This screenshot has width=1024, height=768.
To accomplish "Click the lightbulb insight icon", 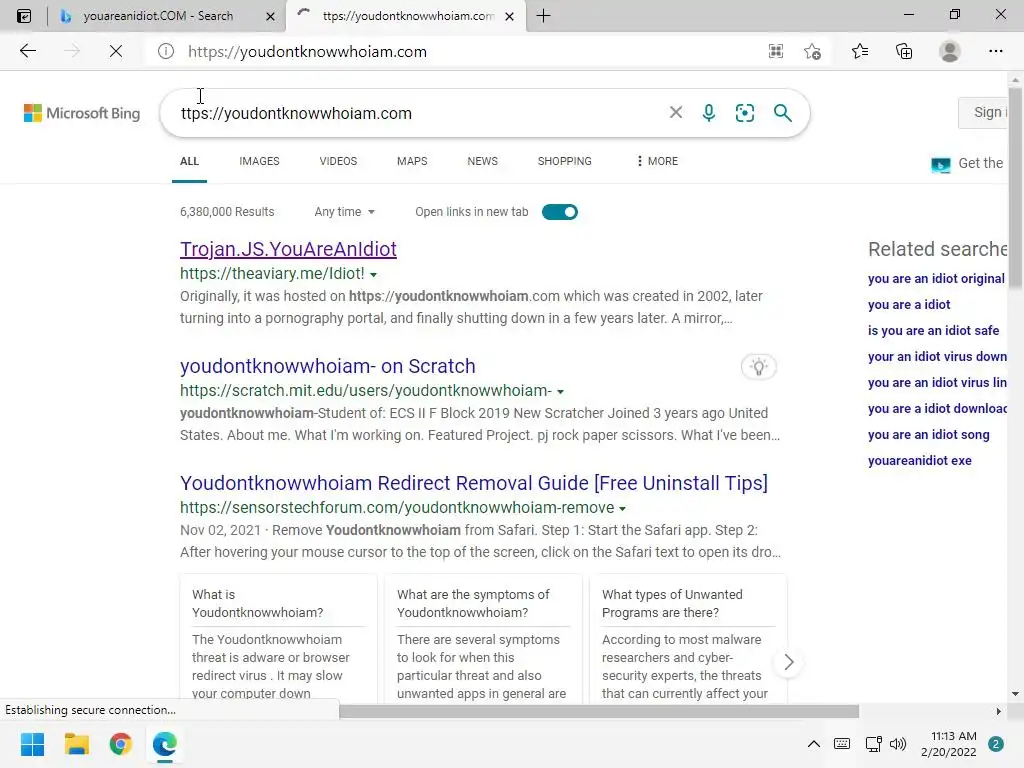I will coord(758,366).
